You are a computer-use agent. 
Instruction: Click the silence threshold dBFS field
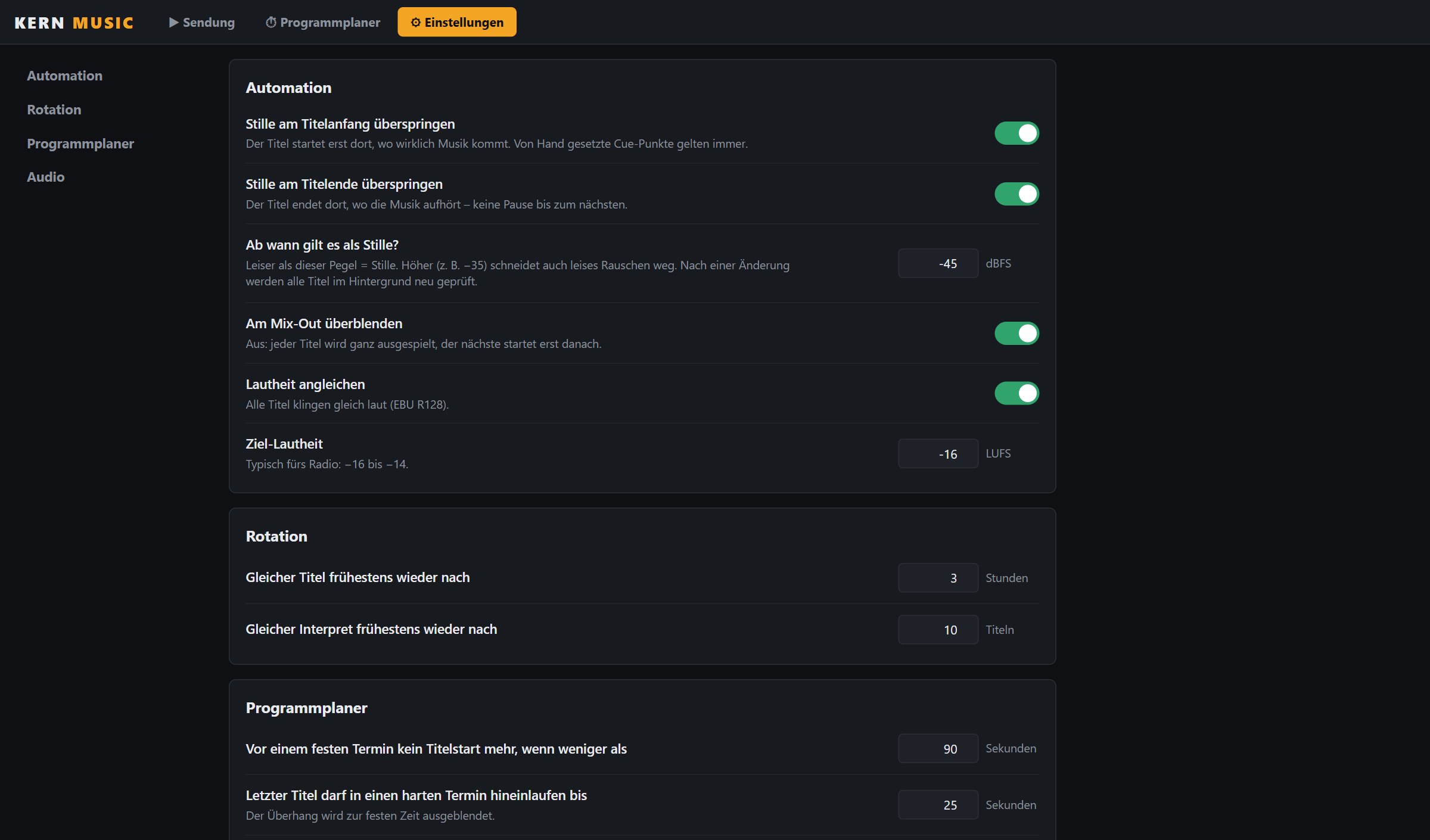pyautogui.click(x=938, y=263)
